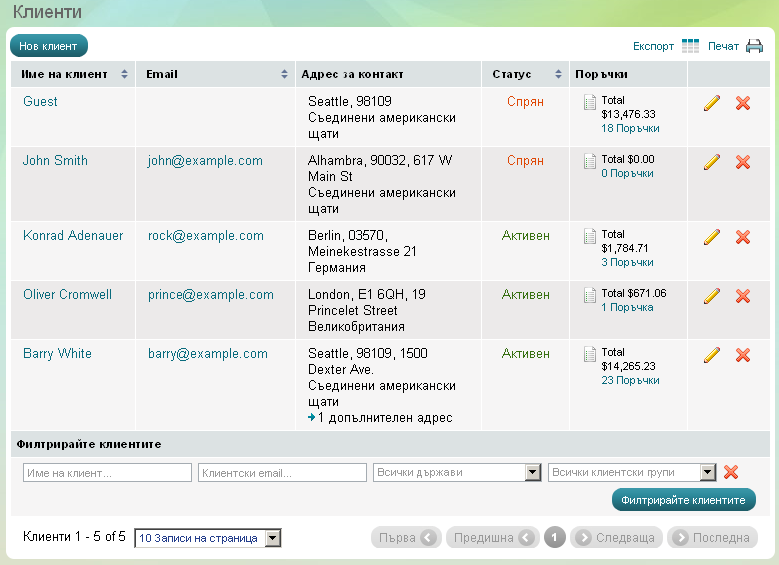Viewport: 779px width, 565px height.
Task: Delete Oliver Cromwell using the red X
Action: [743, 296]
